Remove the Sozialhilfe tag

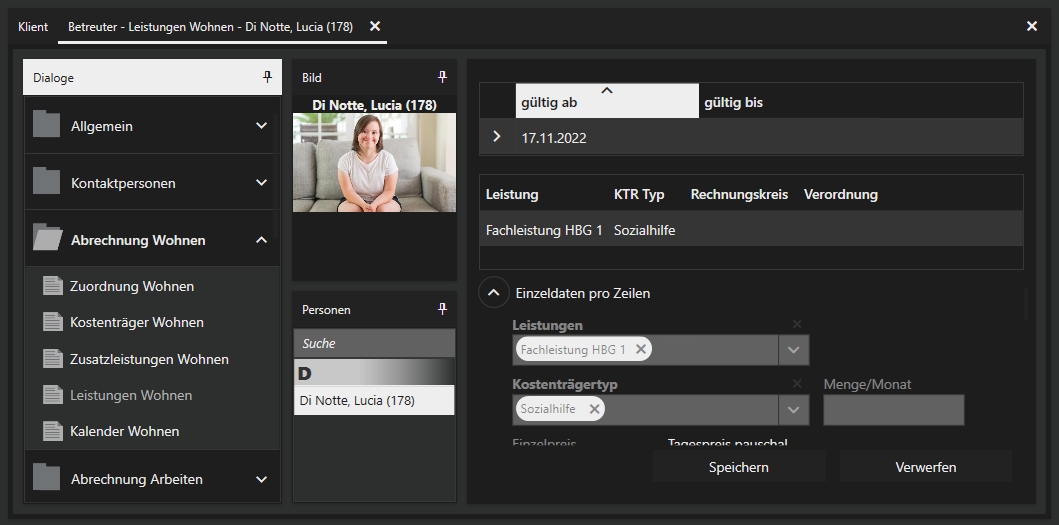point(595,409)
